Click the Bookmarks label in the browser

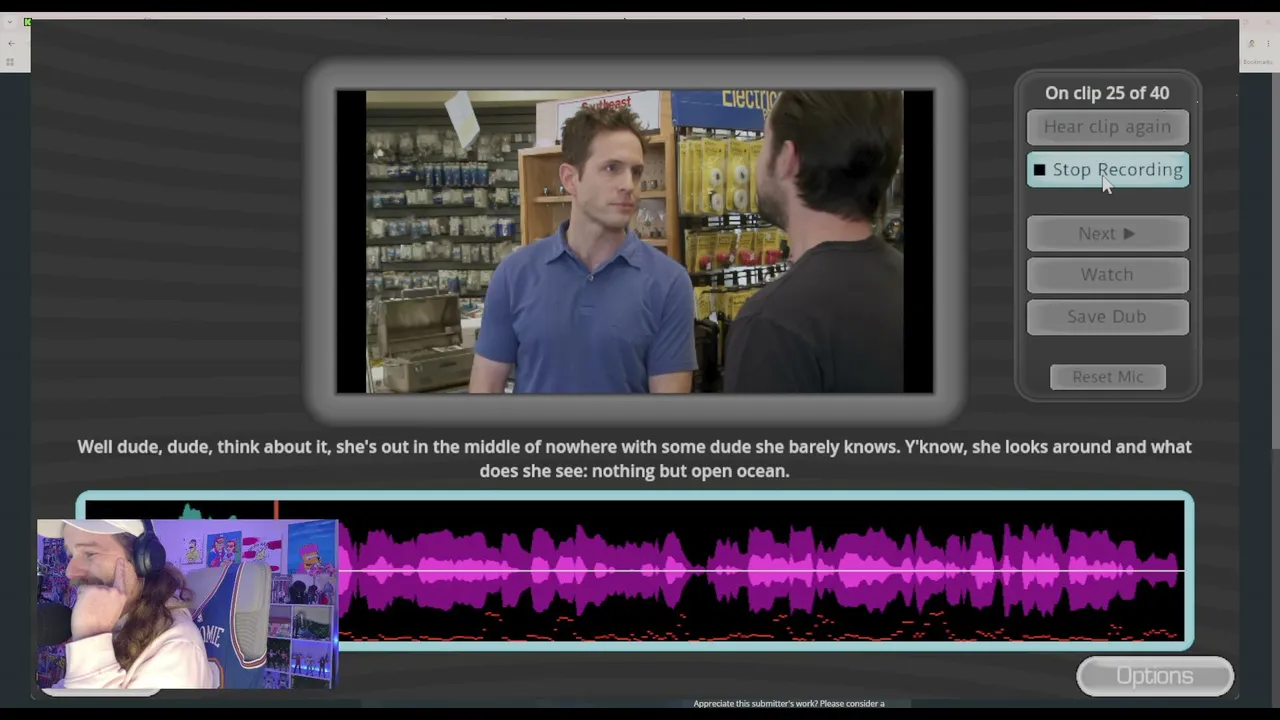(x=1257, y=62)
